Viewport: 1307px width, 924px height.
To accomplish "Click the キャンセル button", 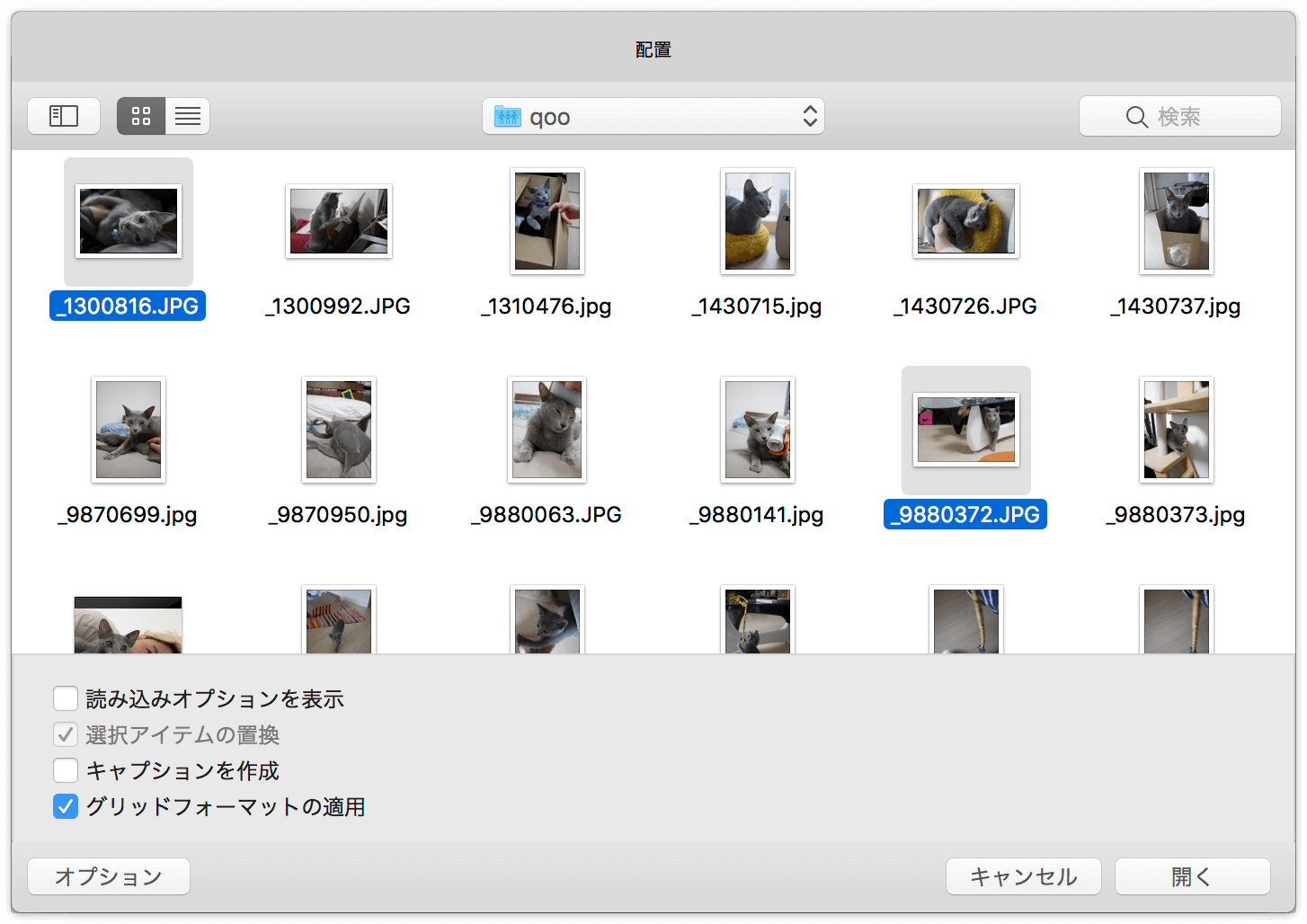I will (x=1024, y=876).
